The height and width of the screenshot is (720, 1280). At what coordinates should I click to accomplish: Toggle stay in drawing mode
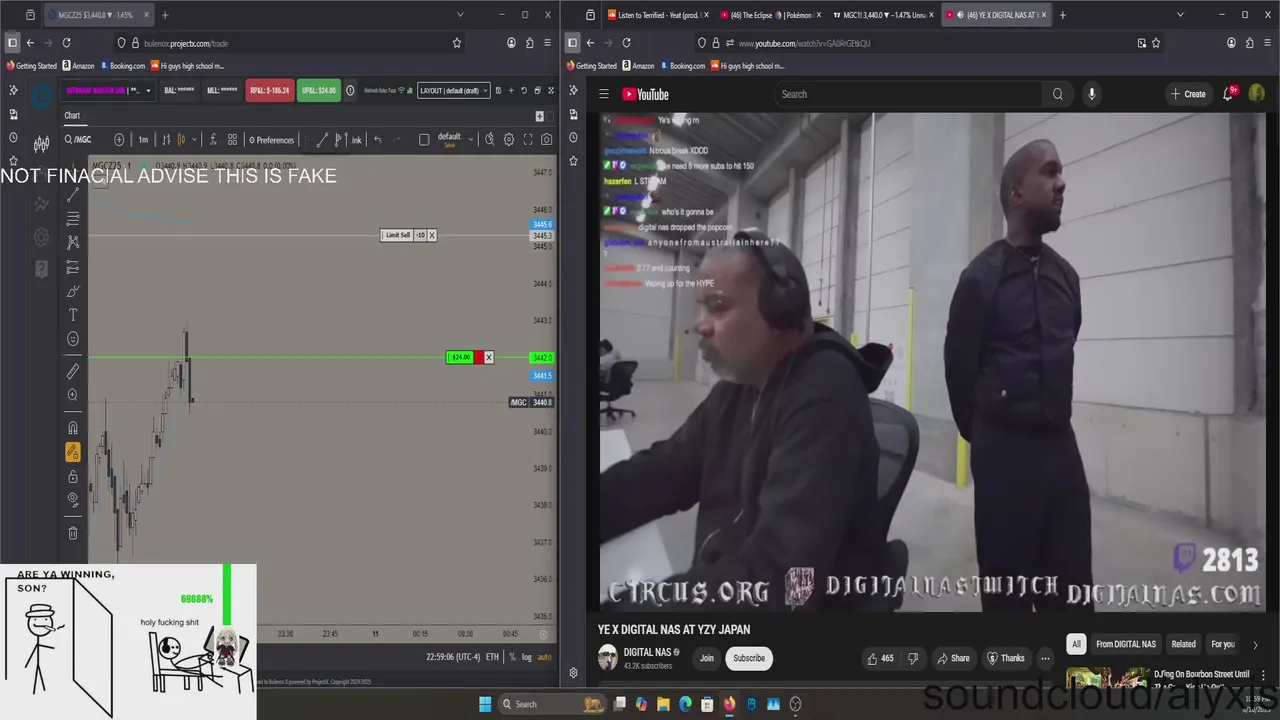73,452
